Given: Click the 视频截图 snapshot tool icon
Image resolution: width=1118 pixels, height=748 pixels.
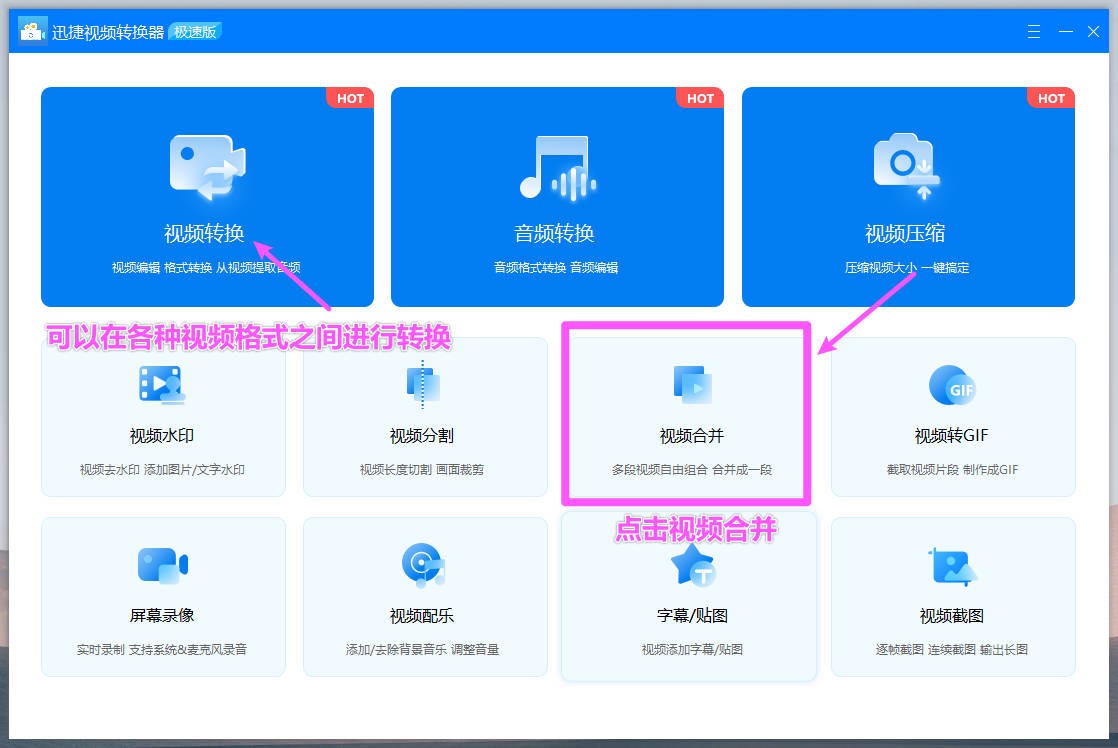Looking at the screenshot, I should coord(951,563).
